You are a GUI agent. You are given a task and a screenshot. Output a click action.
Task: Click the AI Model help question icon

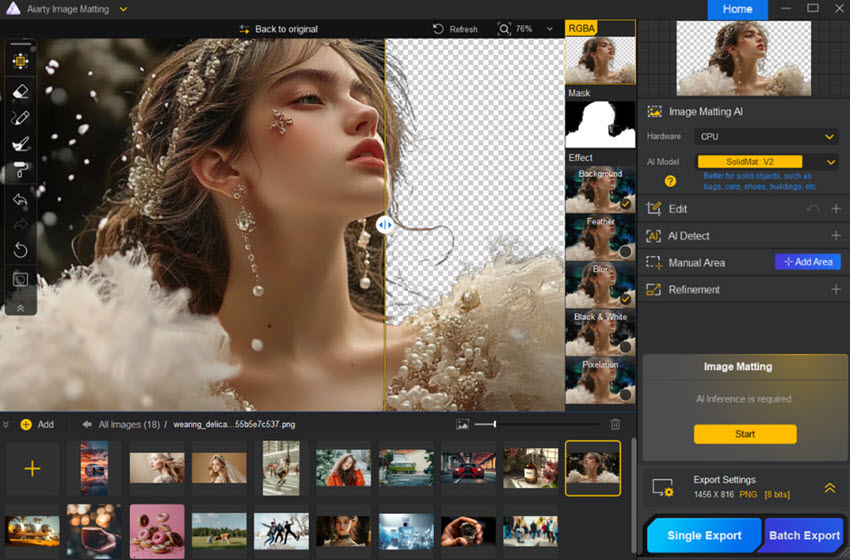pos(670,181)
